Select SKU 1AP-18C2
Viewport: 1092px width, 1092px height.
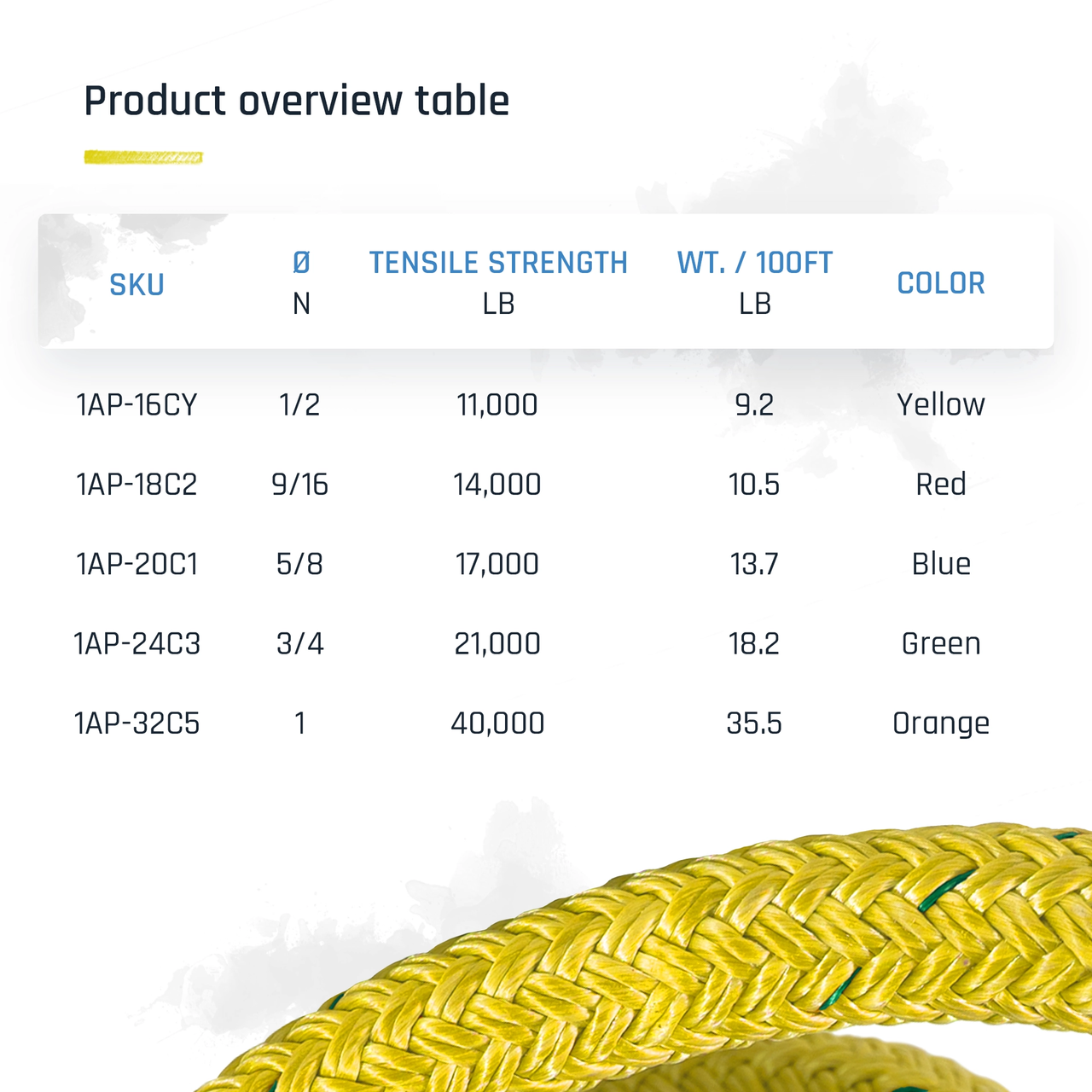[136, 485]
